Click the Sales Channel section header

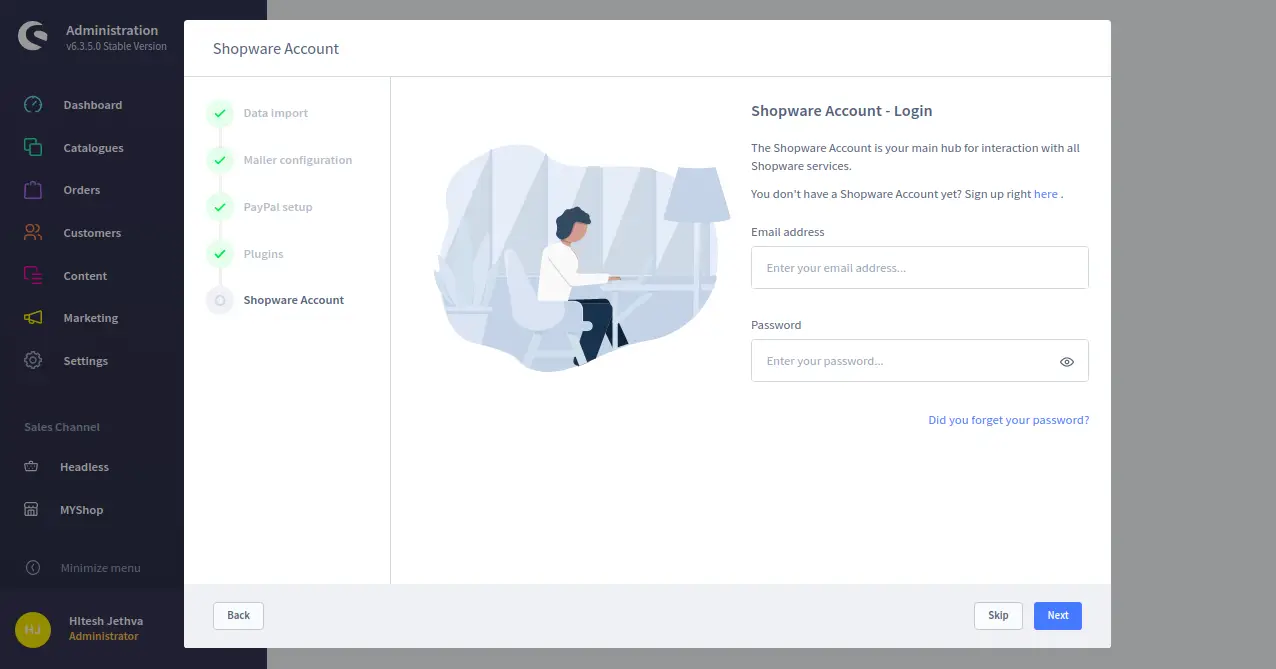62,427
